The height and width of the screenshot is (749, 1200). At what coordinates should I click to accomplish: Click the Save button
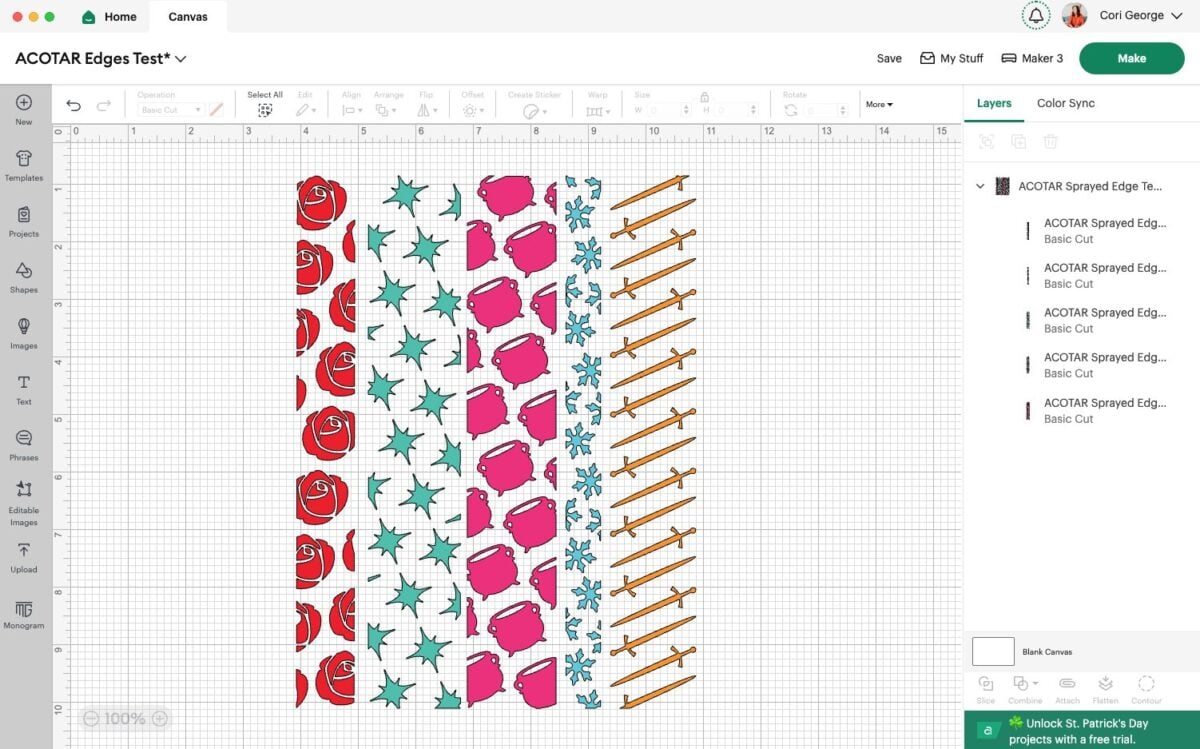click(x=889, y=58)
